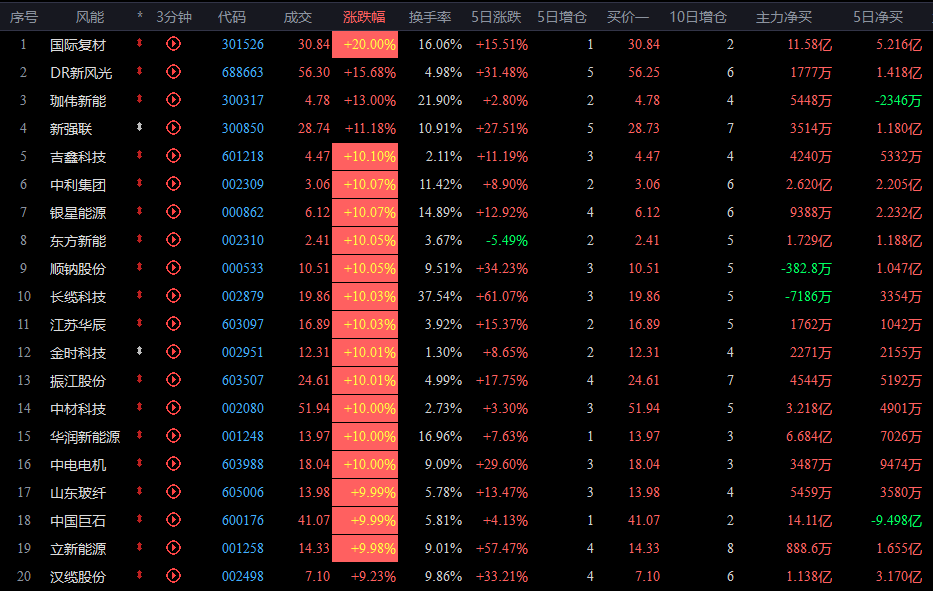This screenshot has height=591, width=933.
Task: Click the 10日增仓 column header
Action: click(698, 17)
